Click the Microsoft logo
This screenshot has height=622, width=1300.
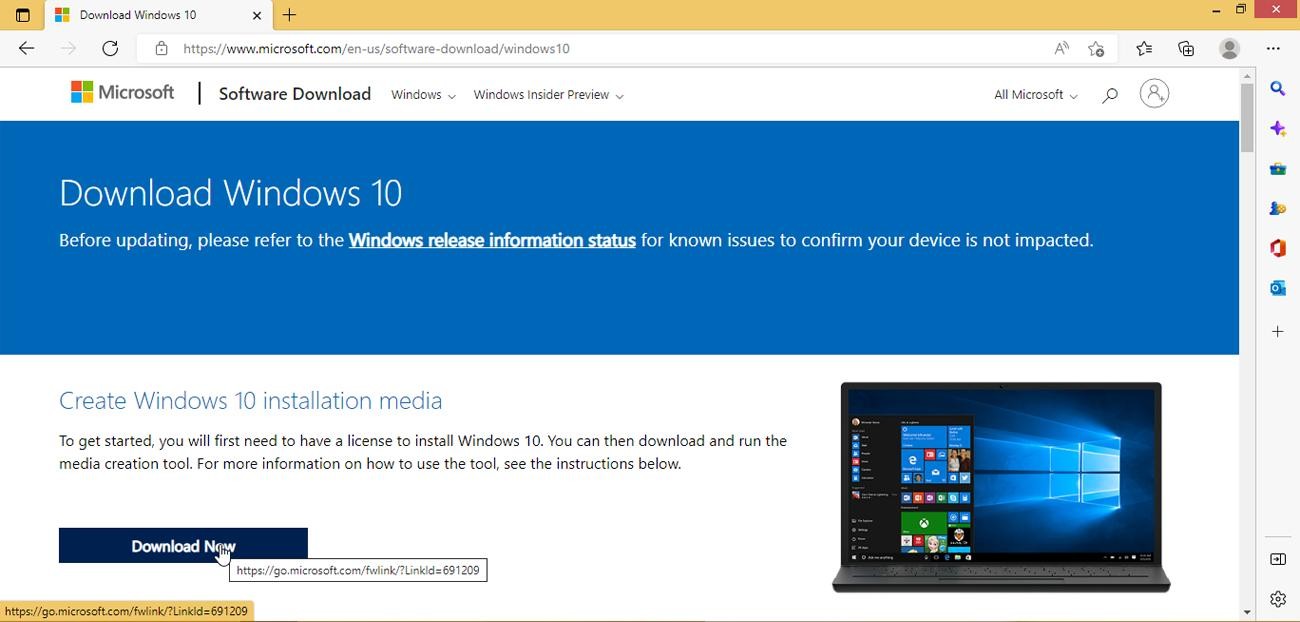pyautogui.click(x=122, y=93)
